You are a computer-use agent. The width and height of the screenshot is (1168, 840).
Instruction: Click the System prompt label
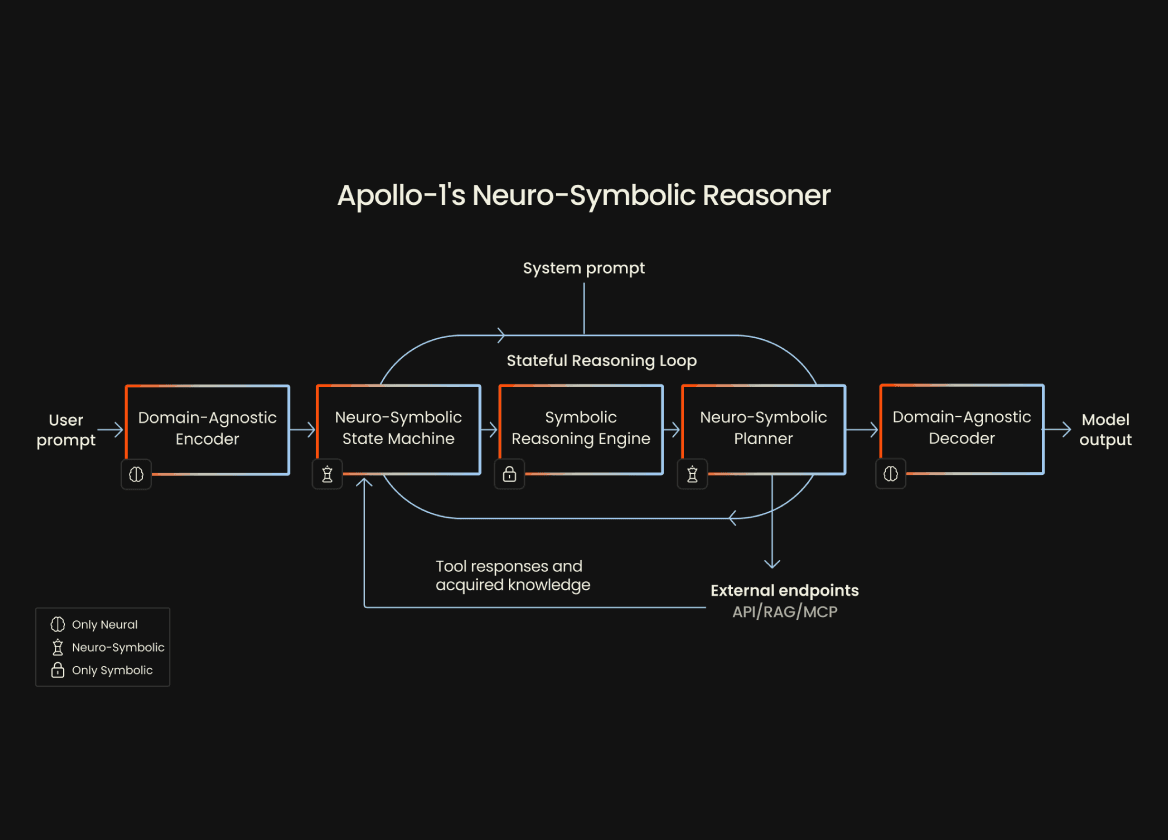[584, 268]
